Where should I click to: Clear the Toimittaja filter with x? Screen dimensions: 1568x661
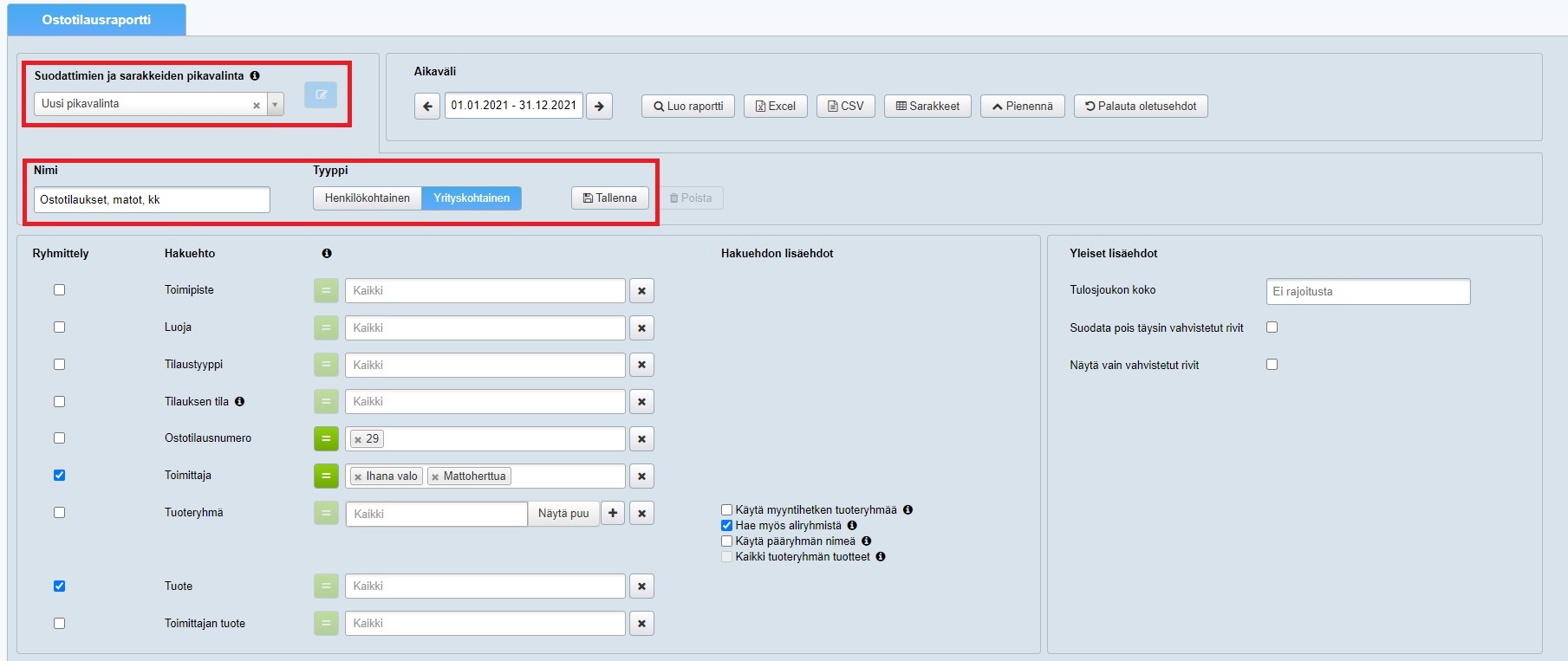(641, 476)
